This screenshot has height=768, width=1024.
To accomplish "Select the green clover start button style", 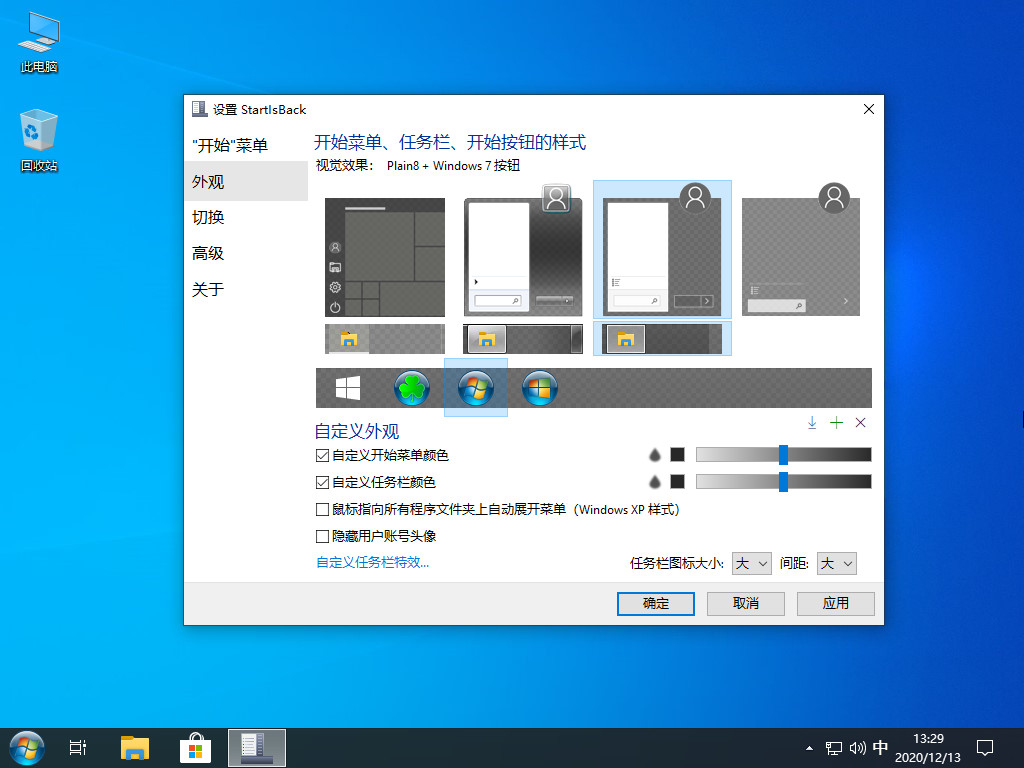I will [x=412, y=387].
